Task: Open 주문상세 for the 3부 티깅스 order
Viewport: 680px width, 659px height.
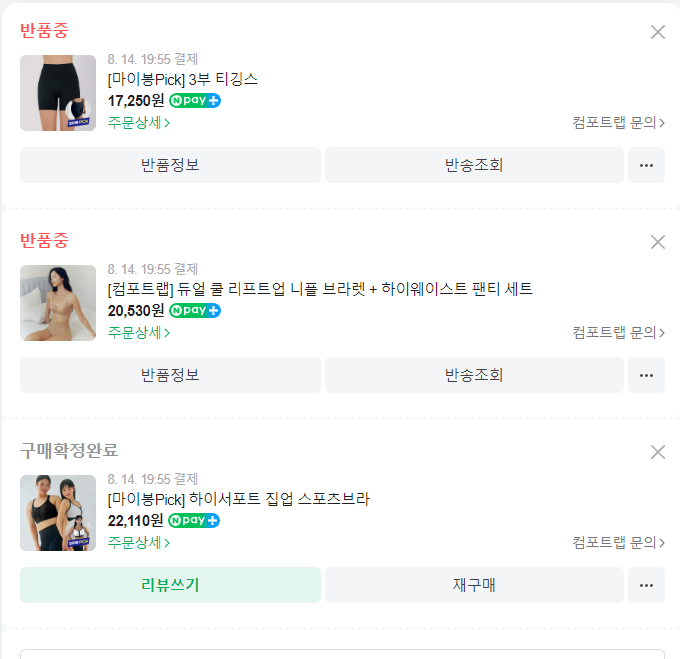Action: click(x=139, y=123)
